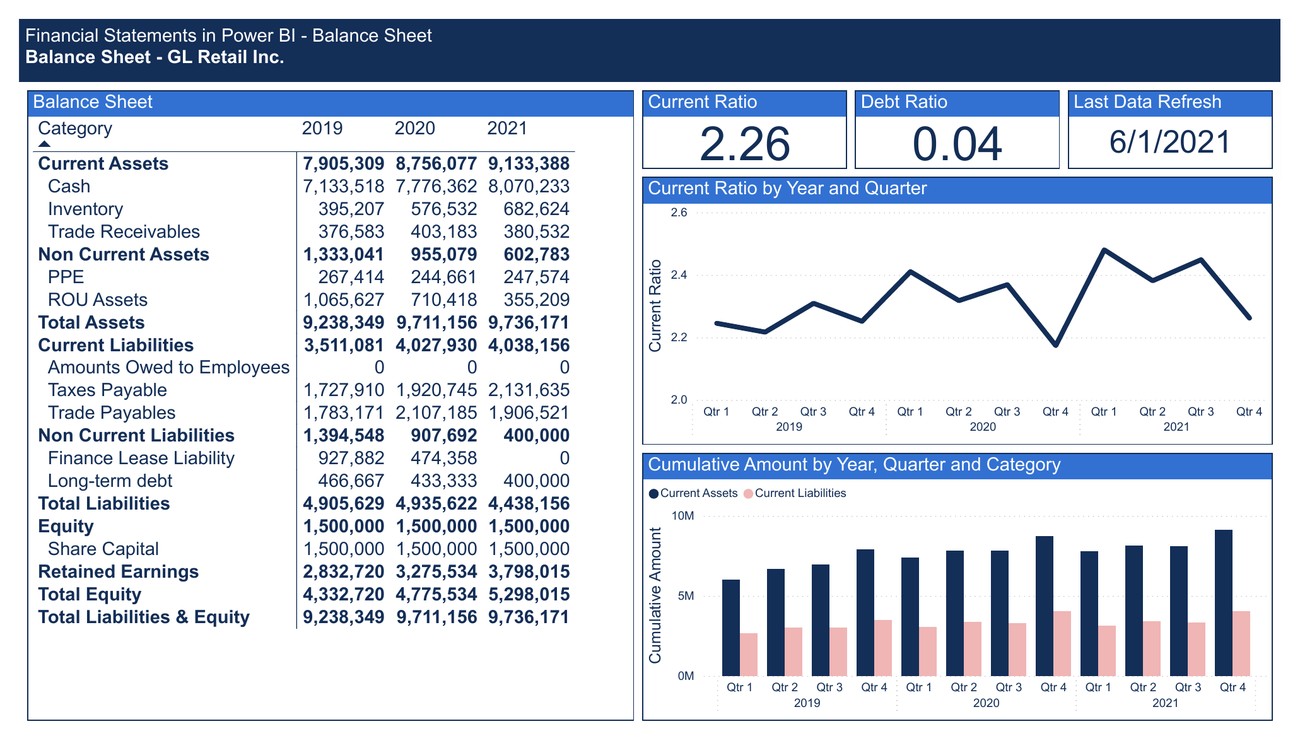Select Current Assets legend swatch
The image size is (1300, 748).
pos(654,493)
